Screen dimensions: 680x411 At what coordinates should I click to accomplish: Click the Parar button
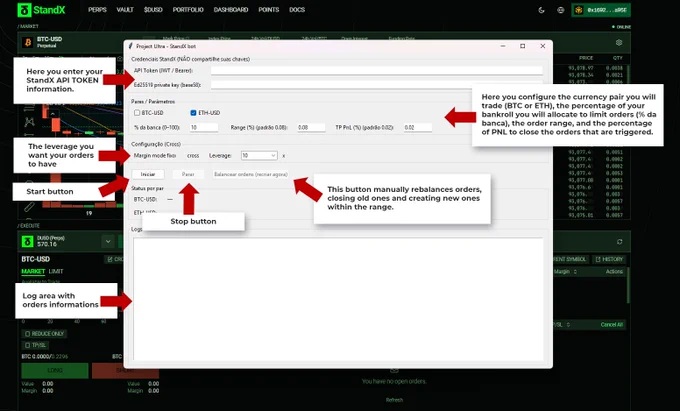pos(188,174)
